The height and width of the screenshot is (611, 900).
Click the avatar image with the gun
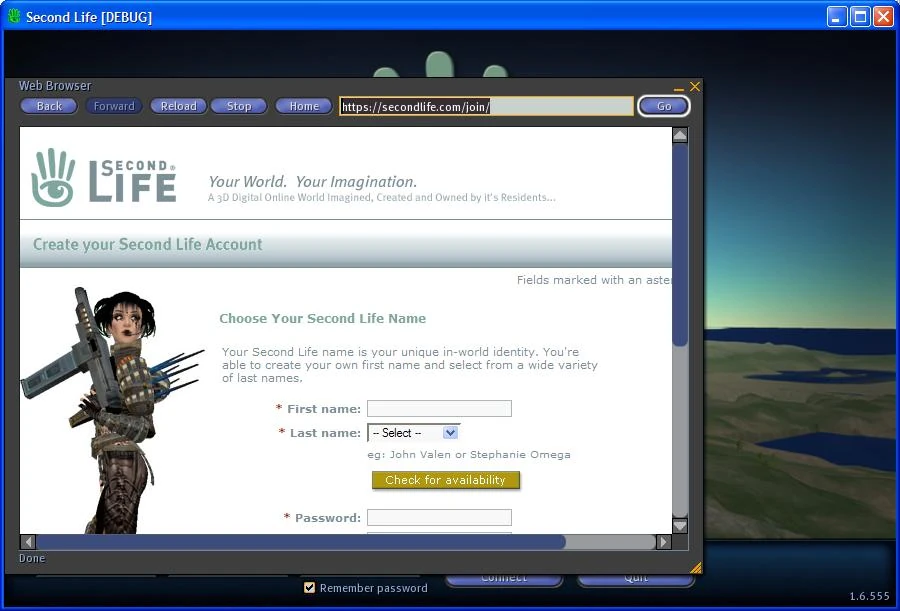tap(111, 411)
